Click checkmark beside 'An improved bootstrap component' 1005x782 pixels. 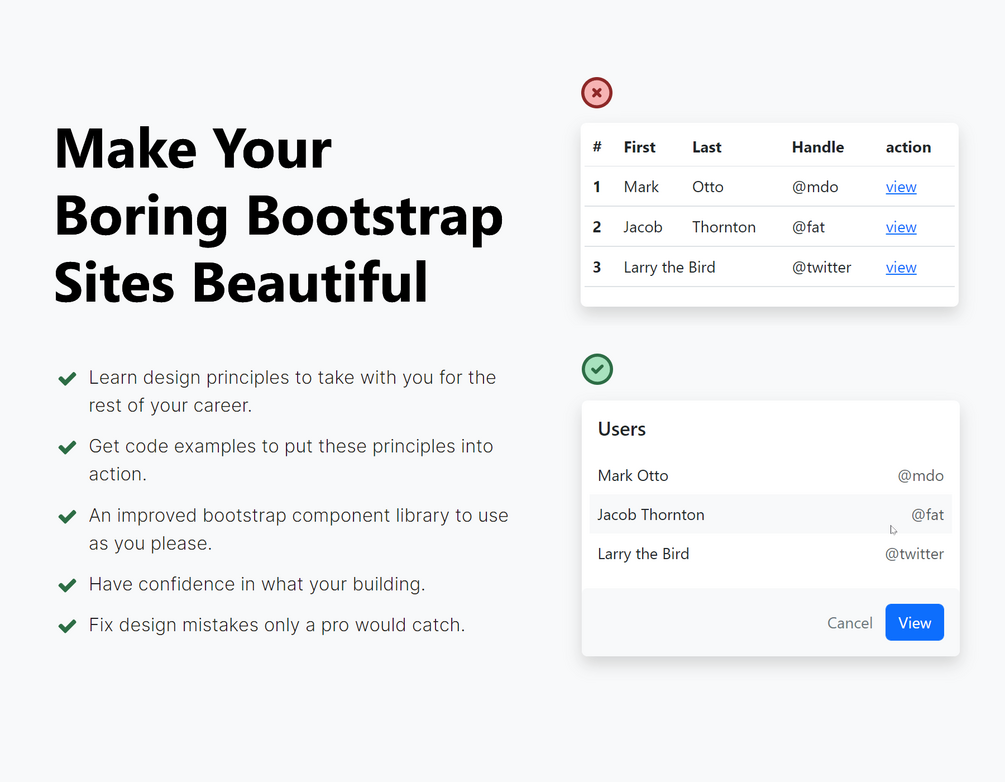pos(67,517)
